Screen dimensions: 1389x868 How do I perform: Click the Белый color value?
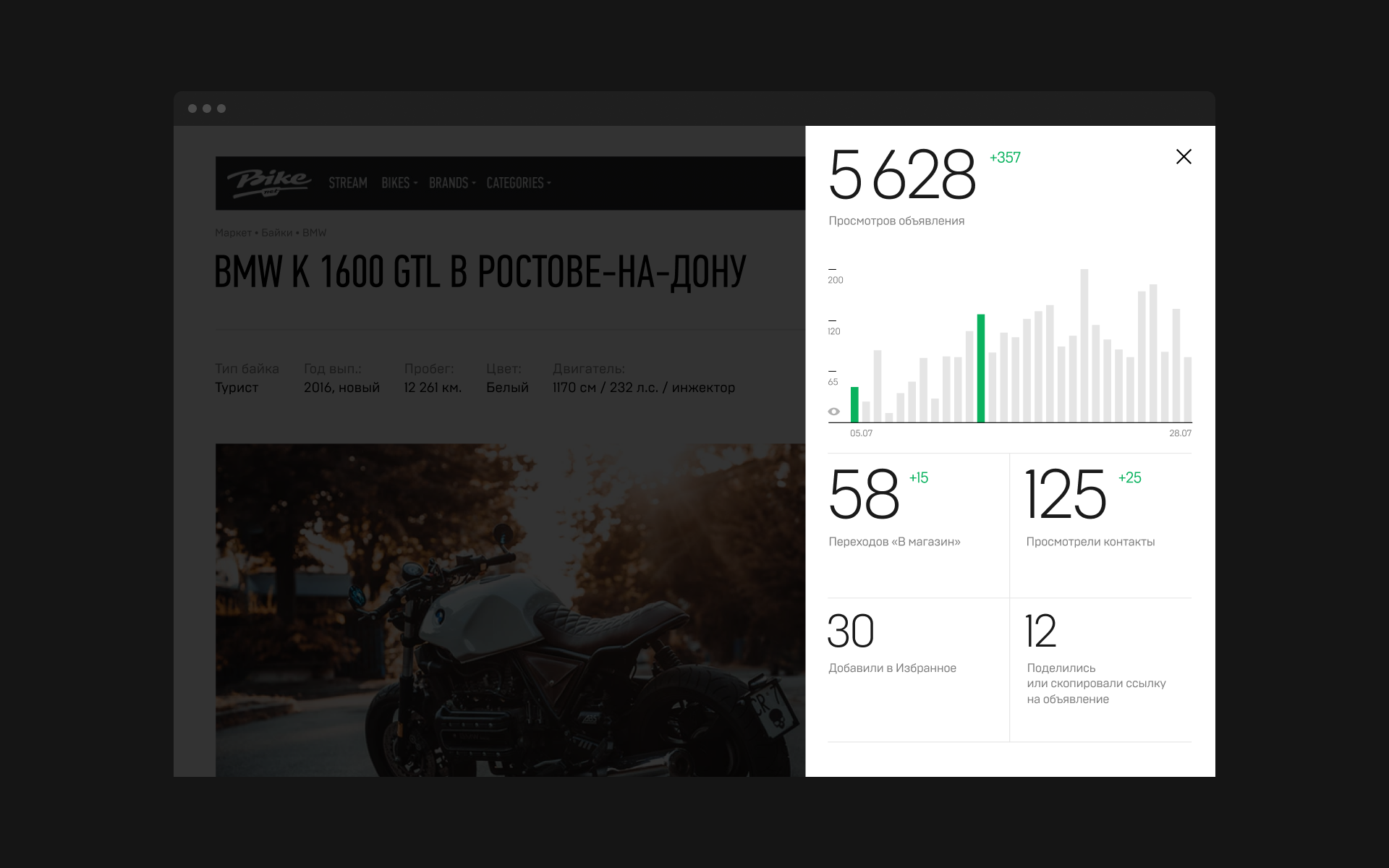click(507, 388)
